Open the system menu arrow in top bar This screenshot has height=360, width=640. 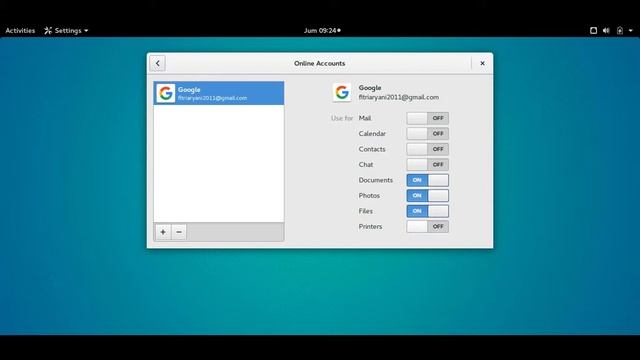click(631, 31)
